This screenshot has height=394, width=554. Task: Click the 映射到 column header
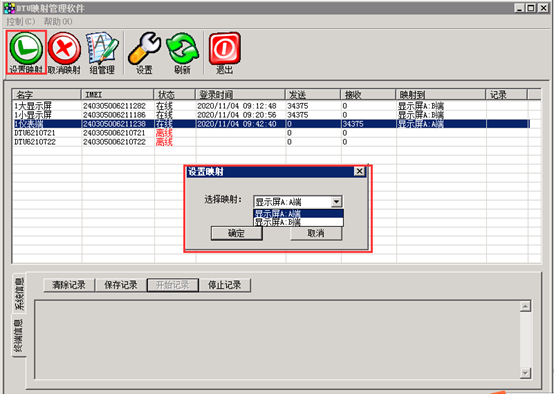coord(441,94)
